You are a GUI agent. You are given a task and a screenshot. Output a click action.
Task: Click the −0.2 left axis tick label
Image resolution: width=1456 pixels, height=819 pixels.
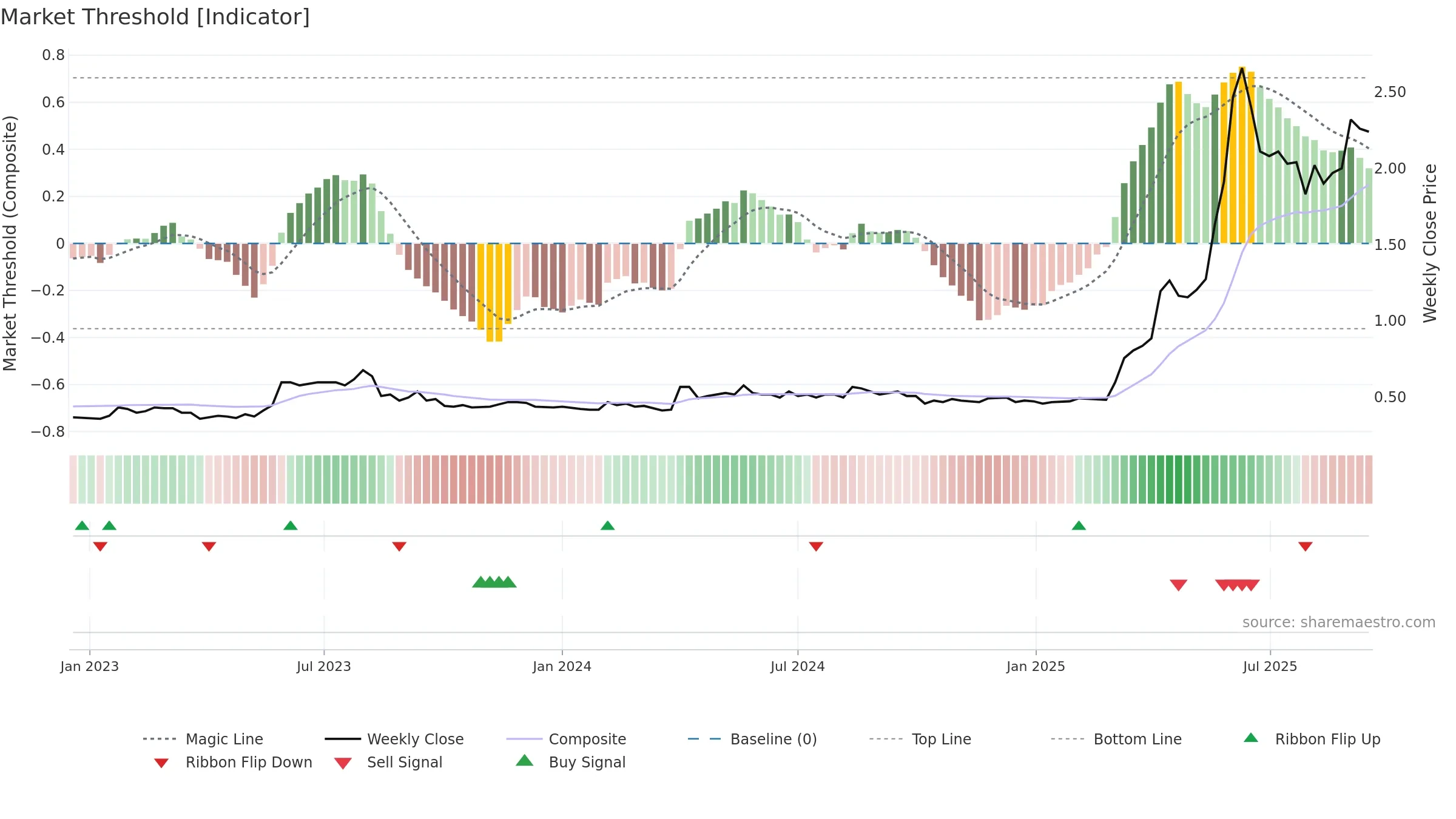48,291
